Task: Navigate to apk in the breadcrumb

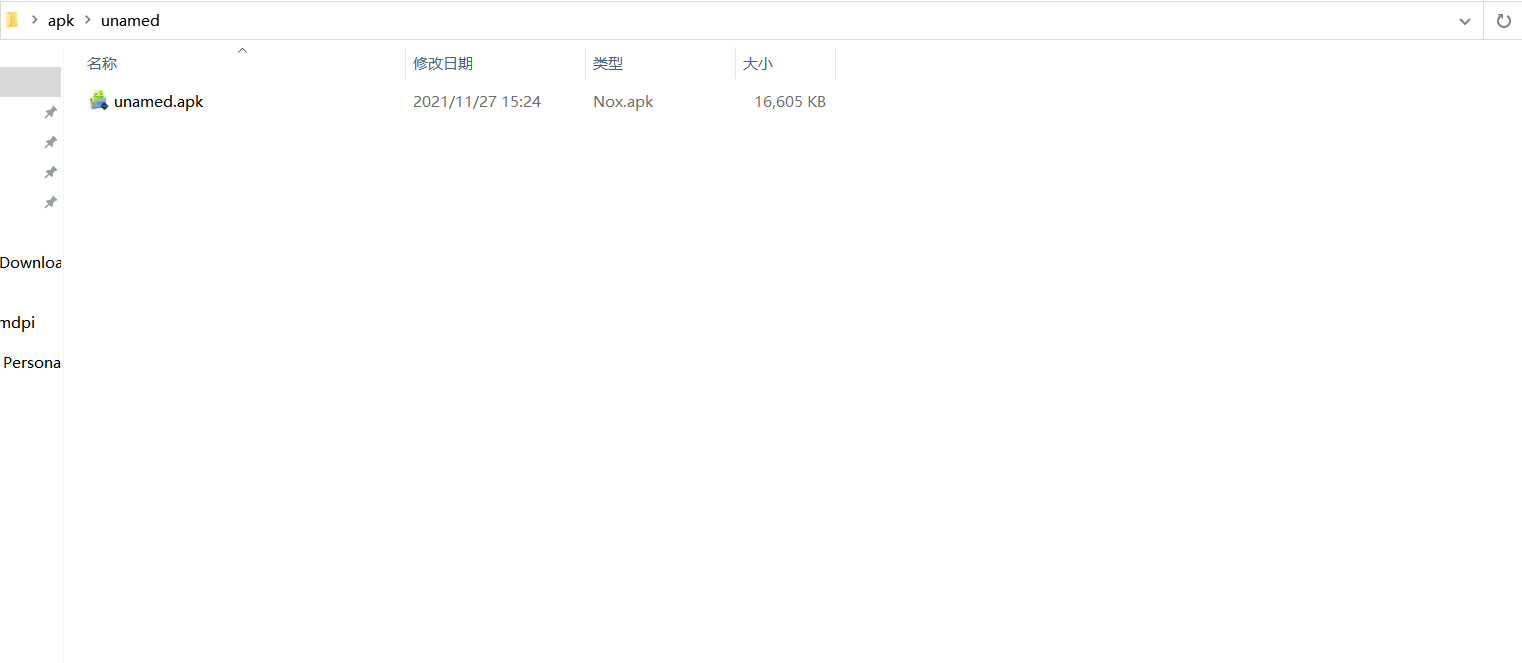Action: (x=60, y=20)
